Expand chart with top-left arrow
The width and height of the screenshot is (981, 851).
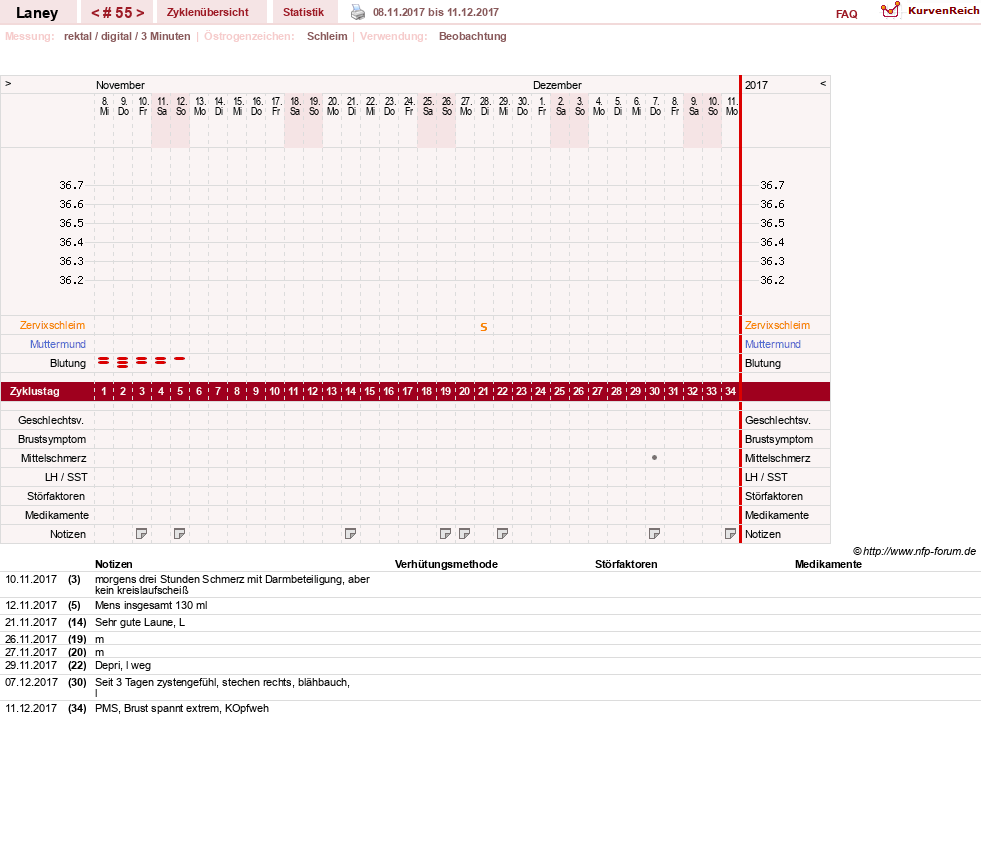click(8, 83)
